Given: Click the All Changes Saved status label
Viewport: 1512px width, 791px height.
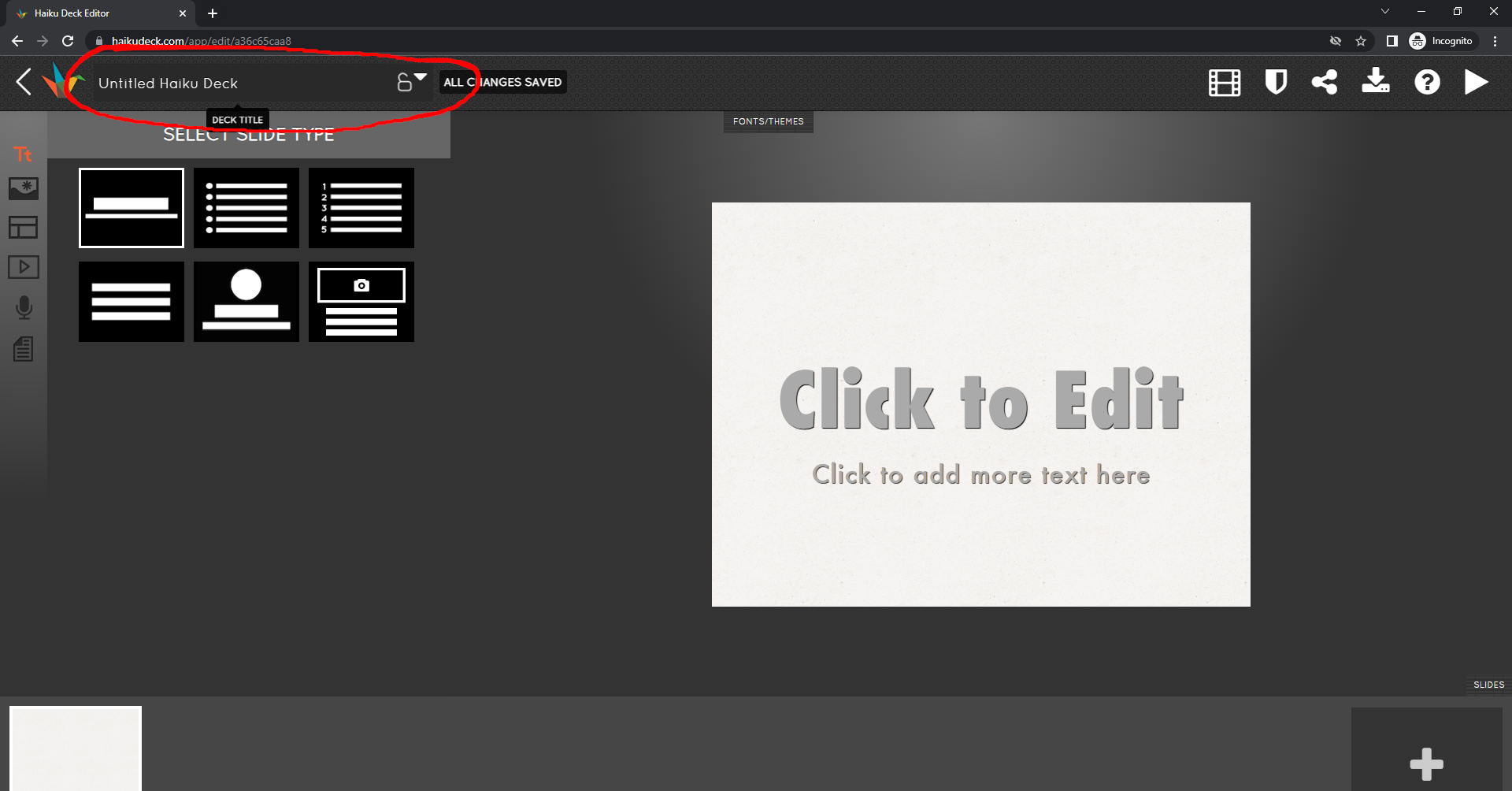Looking at the screenshot, I should [502, 82].
